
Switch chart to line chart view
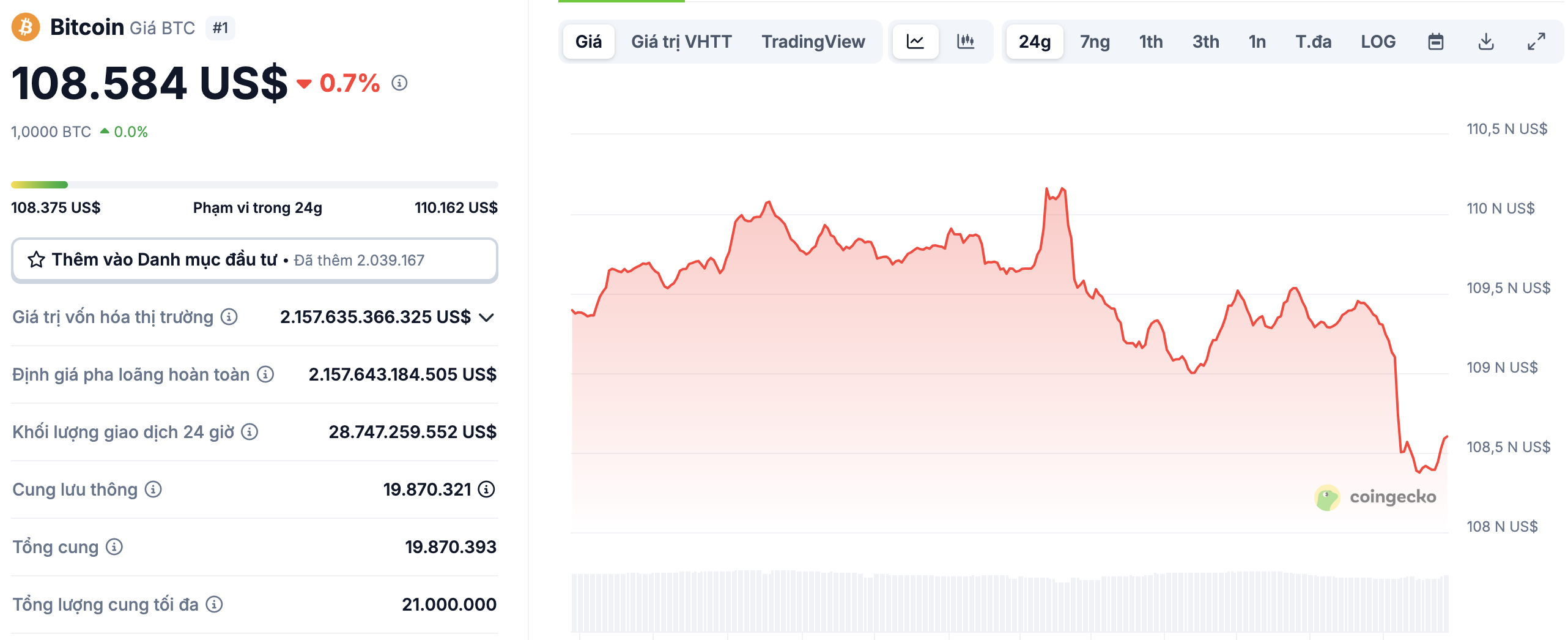[x=915, y=41]
